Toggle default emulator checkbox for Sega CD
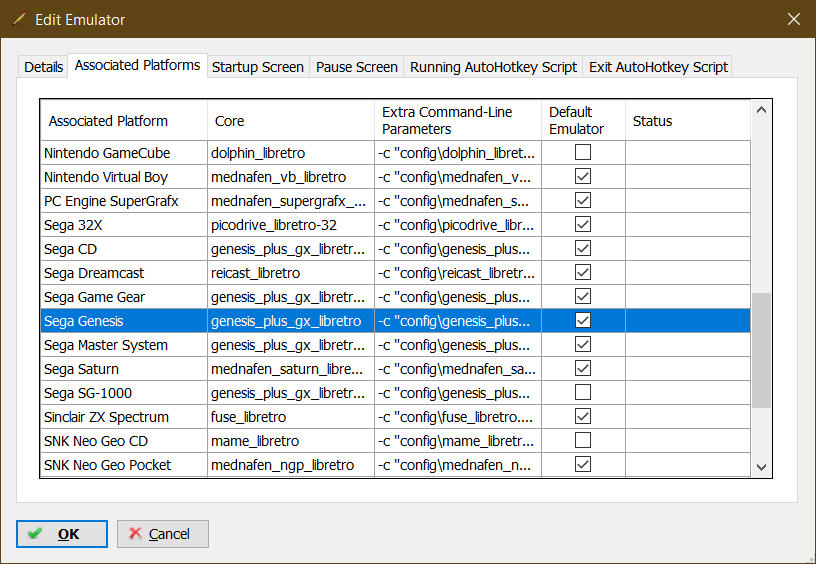 [583, 248]
